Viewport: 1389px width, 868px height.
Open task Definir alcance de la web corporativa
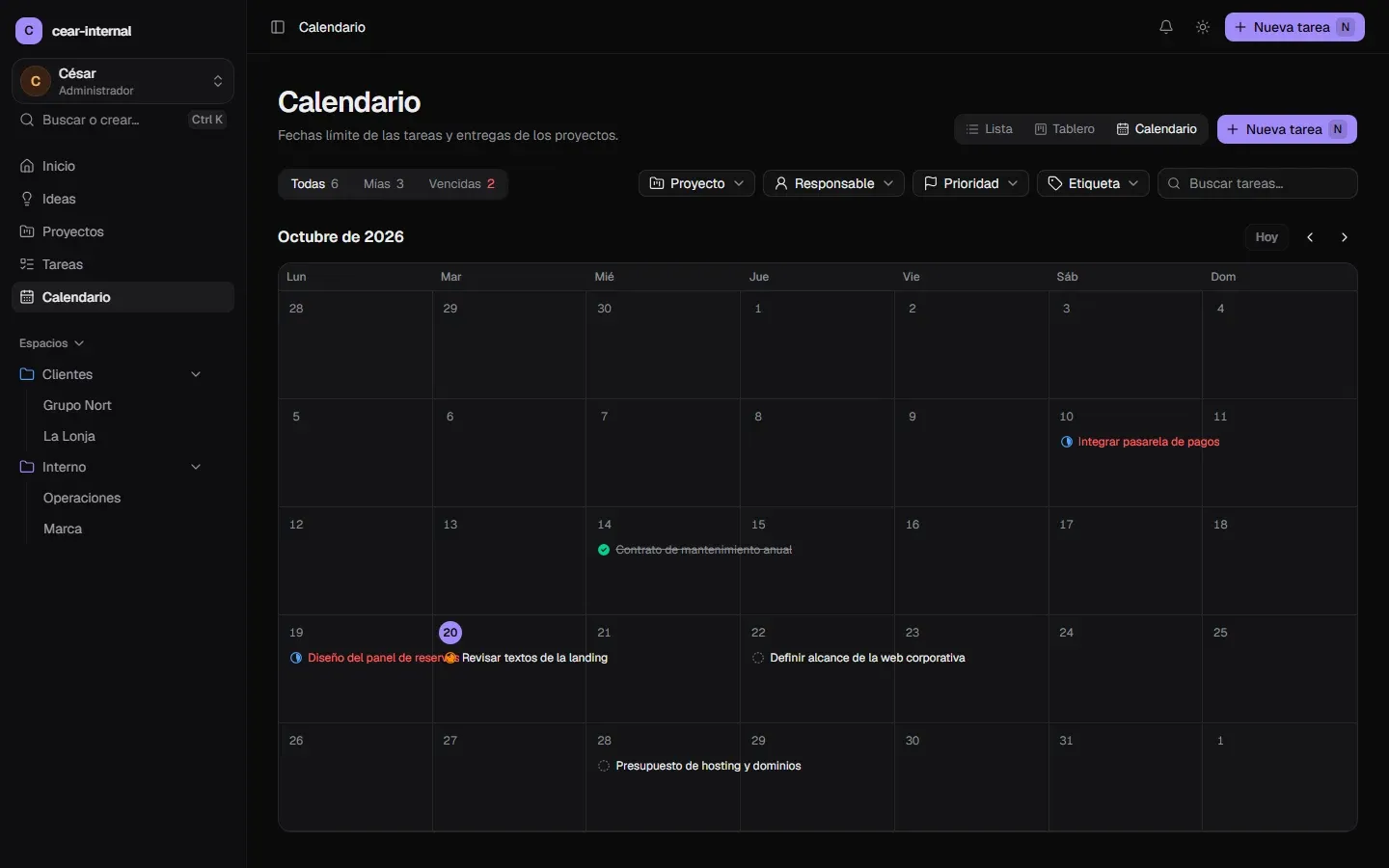click(858, 658)
